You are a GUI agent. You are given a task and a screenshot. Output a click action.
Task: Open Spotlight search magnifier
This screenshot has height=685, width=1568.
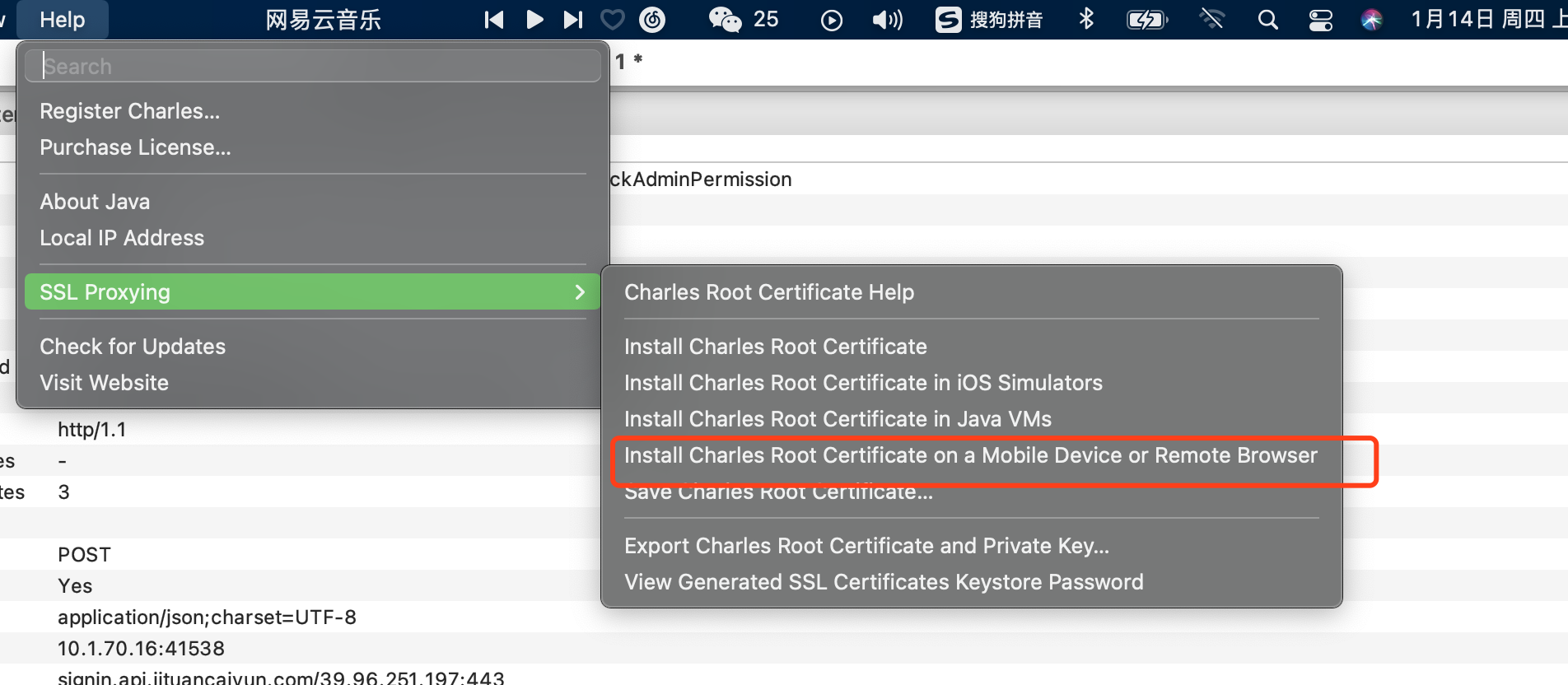pos(1268,19)
